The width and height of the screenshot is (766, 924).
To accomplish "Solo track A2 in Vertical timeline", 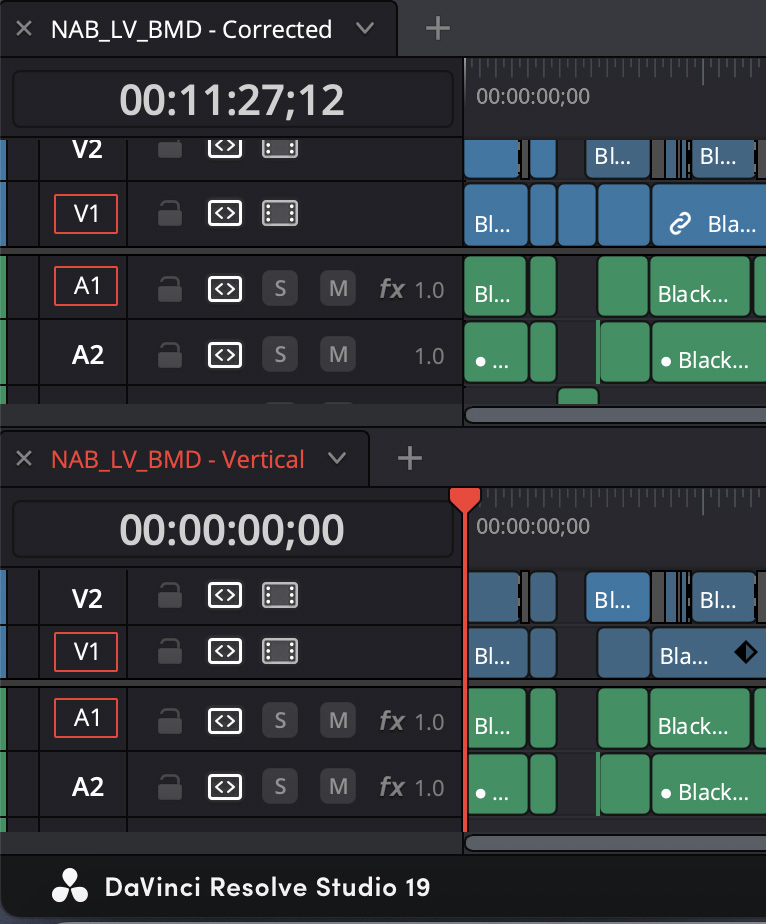I will pos(280,786).
